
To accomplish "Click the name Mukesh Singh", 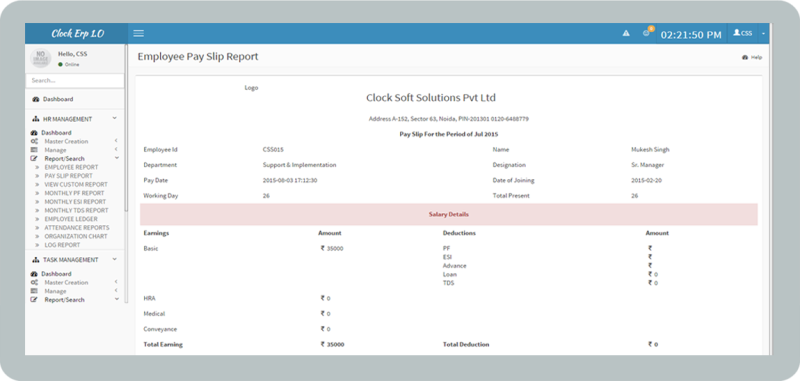I will click(650, 150).
